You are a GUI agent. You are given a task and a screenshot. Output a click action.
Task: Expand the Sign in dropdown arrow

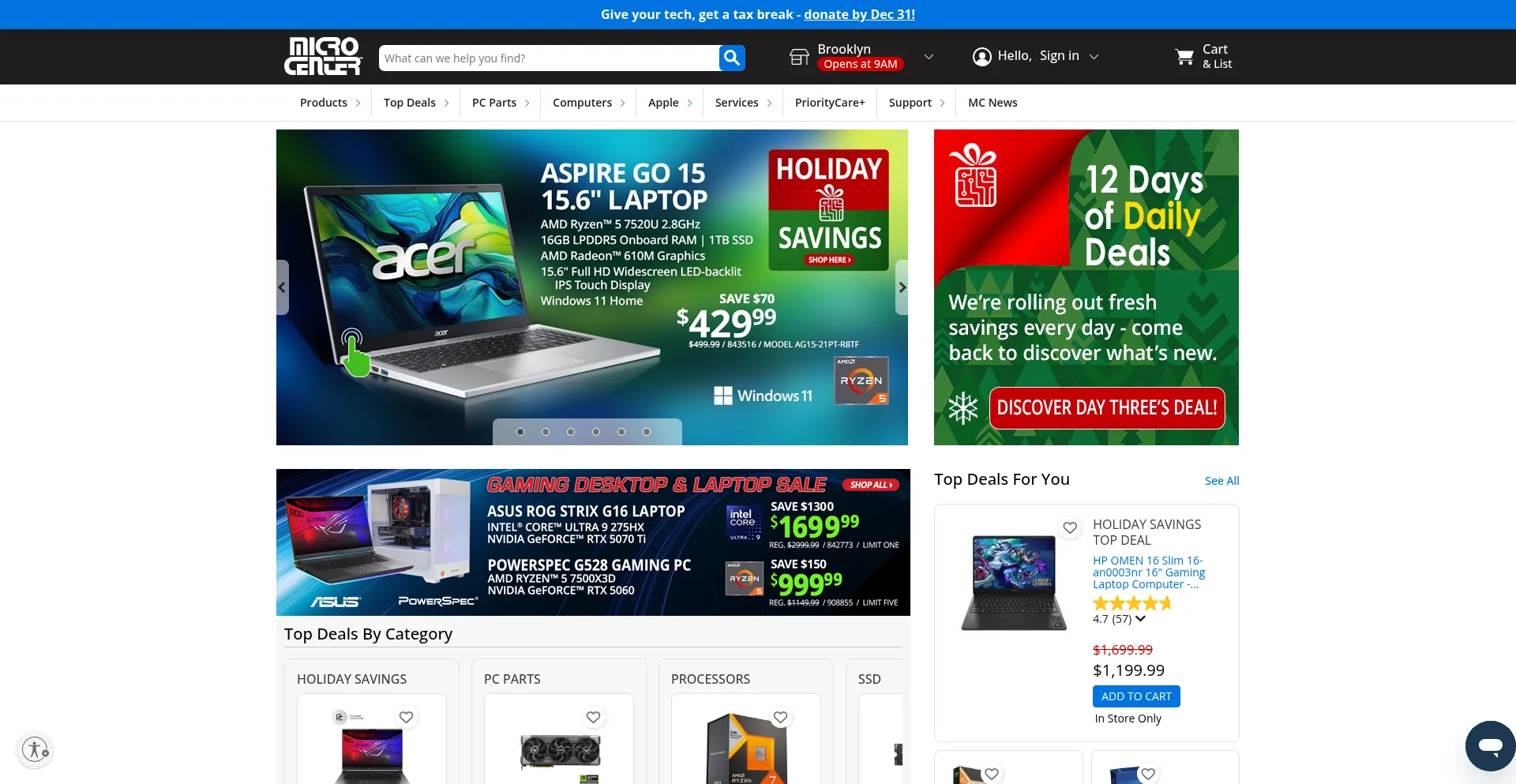1094,56
